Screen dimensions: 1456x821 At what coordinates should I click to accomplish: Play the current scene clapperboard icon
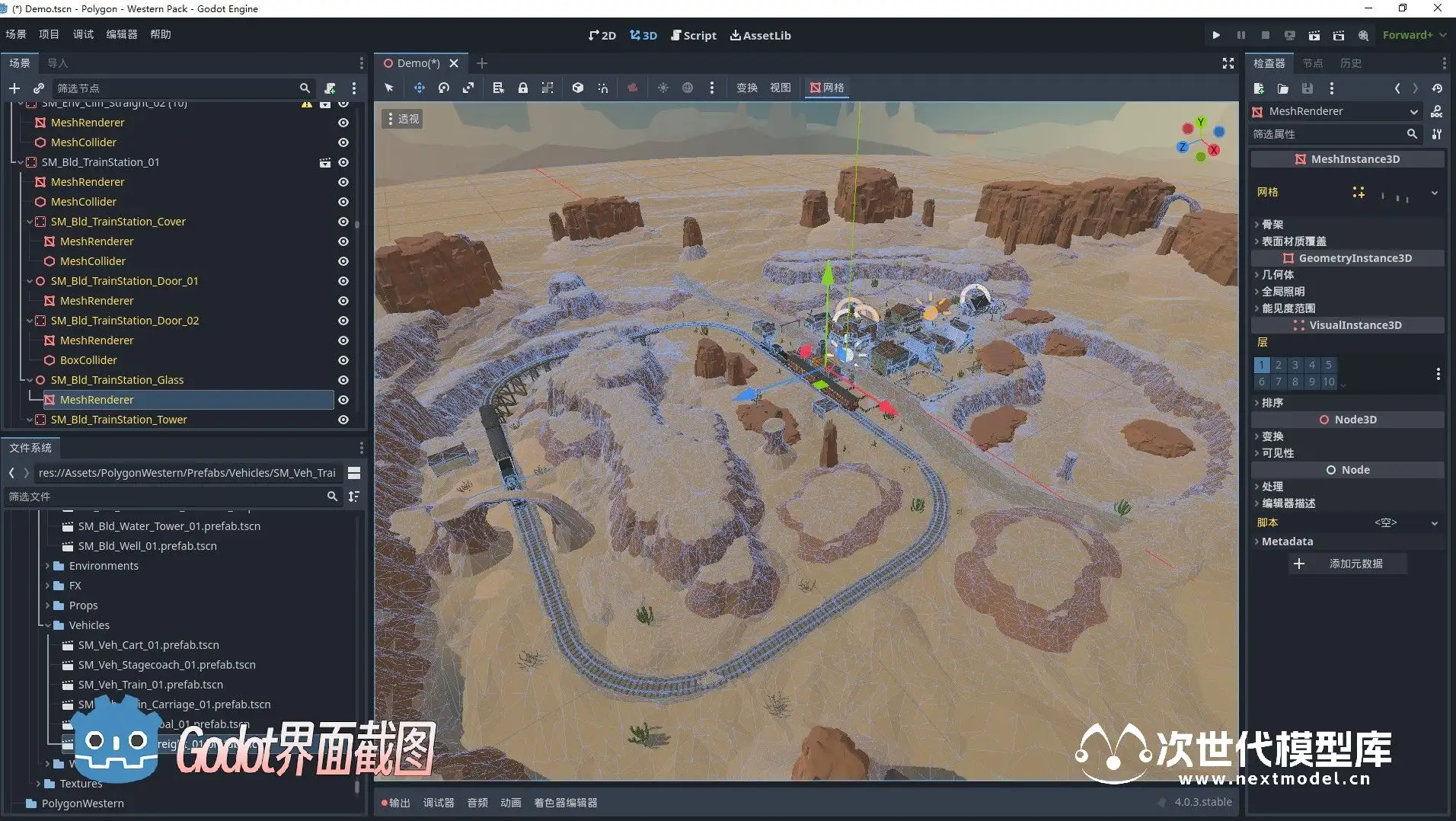click(1314, 35)
